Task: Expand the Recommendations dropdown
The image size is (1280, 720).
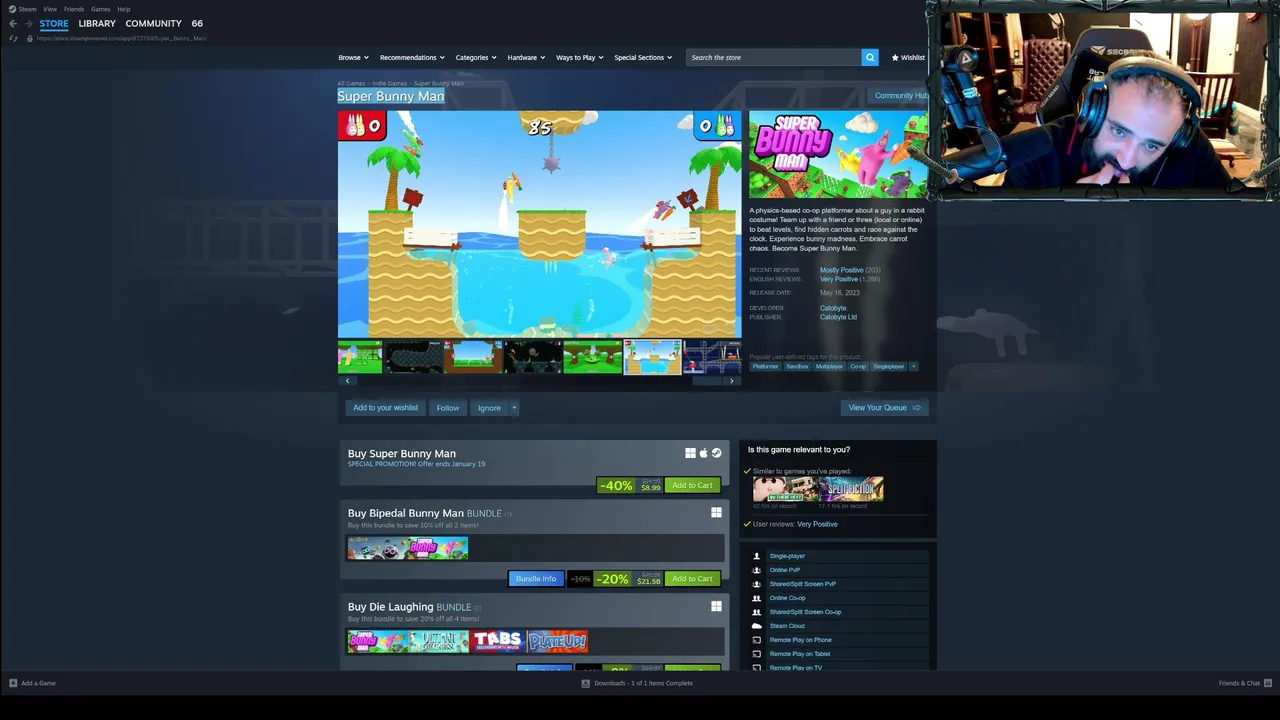Action: (x=412, y=57)
